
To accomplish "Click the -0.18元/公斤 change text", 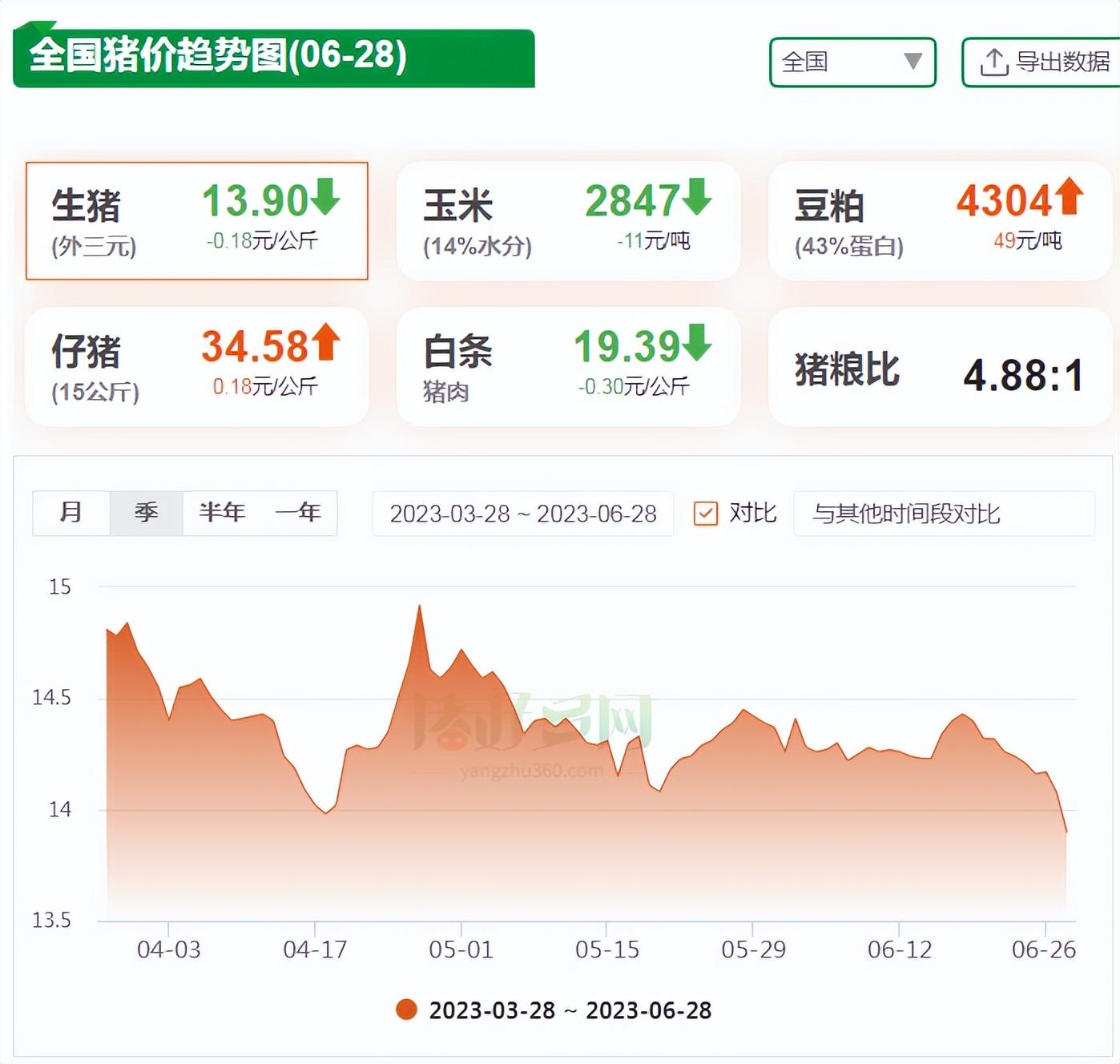I will click(x=262, y=240).
